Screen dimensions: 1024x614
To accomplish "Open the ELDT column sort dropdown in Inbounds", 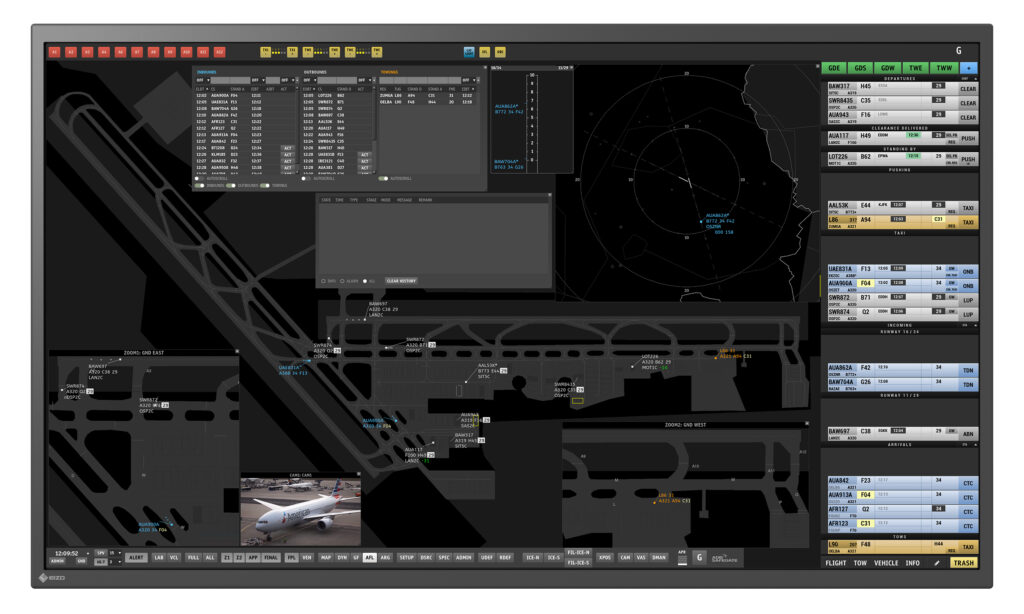I will pyautogui.click(x=200, y=89).
